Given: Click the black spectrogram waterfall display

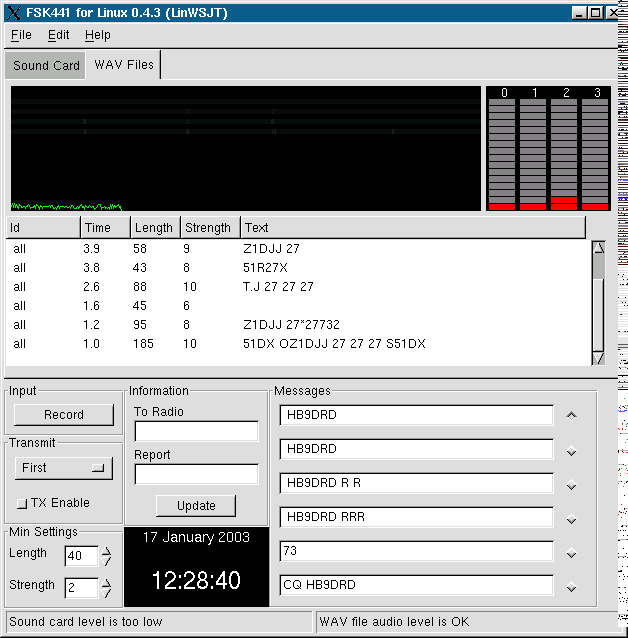Looking at the screenshot, I should [246, 149].
